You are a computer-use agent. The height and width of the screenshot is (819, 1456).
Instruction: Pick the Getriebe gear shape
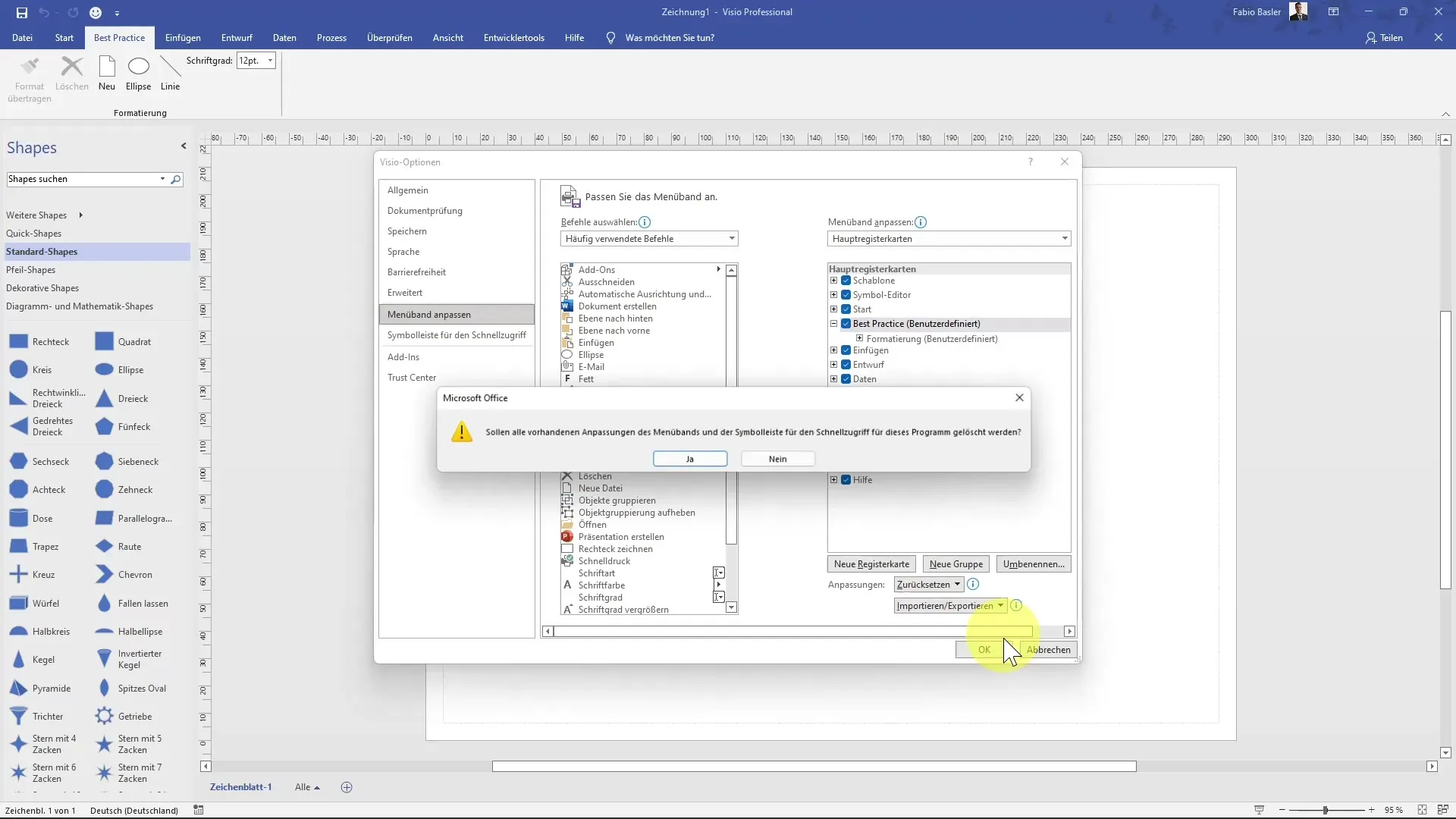[x=124, y=717]
